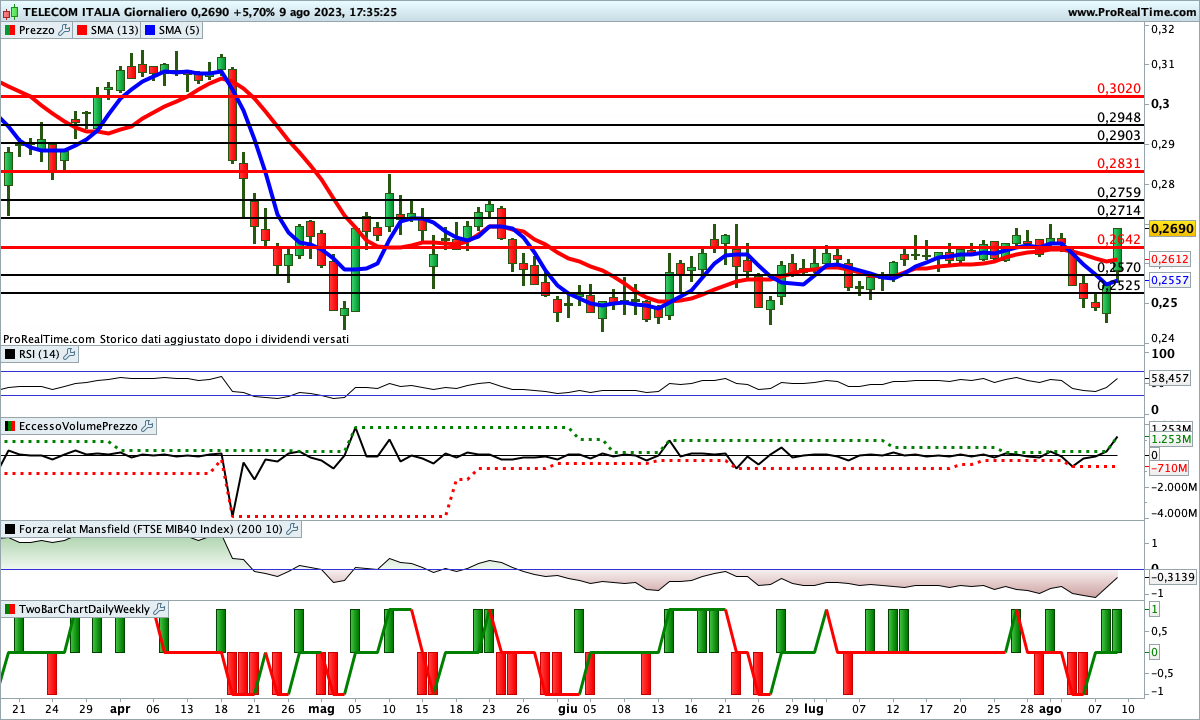Click the red -710M value tag
The height and width of the screenshot is (720, 1200).
1169,468
